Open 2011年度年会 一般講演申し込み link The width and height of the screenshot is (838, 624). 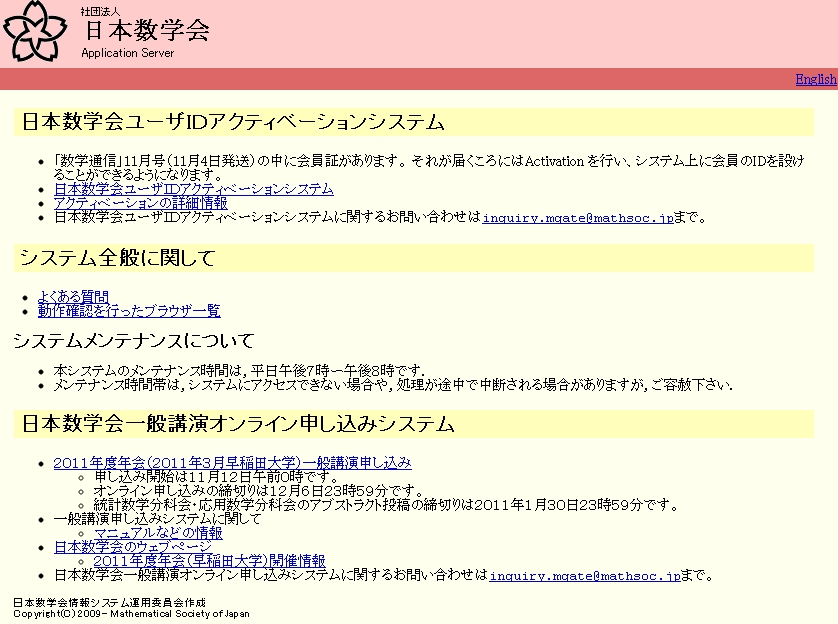coord(232,463)
